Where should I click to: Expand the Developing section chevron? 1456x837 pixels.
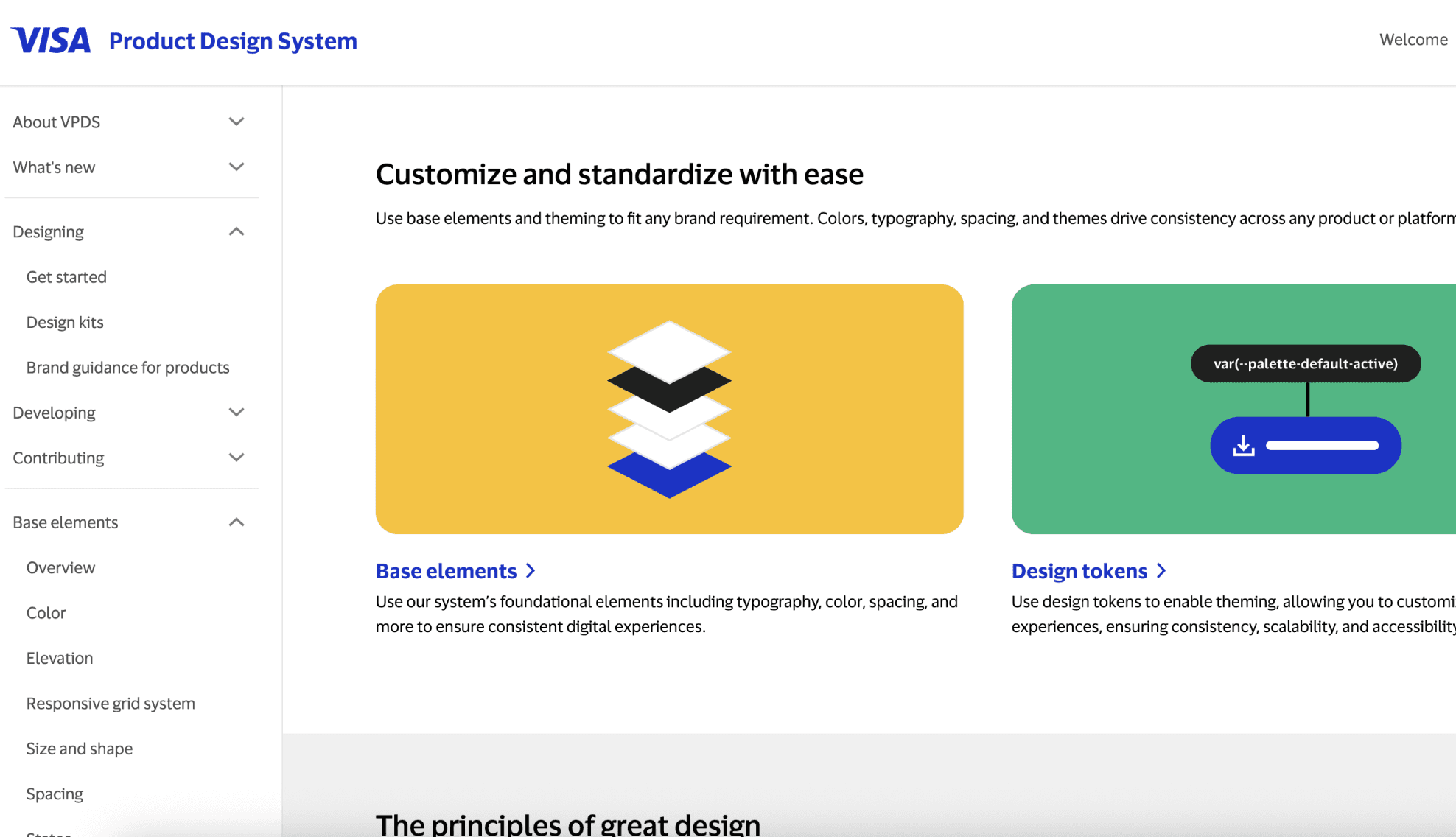[x=236, y=413]
